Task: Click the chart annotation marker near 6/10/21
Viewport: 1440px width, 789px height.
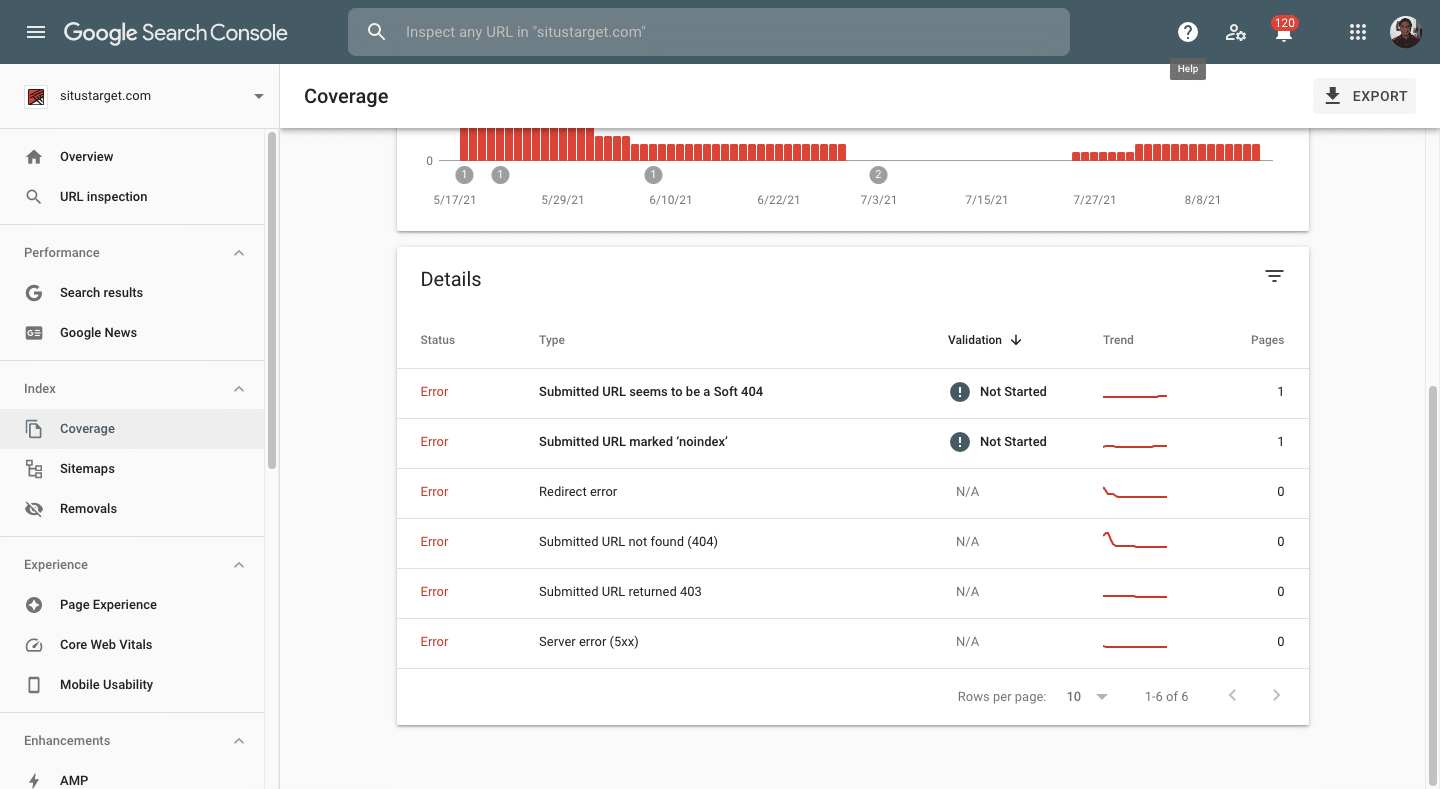Action: pos(654,175)
